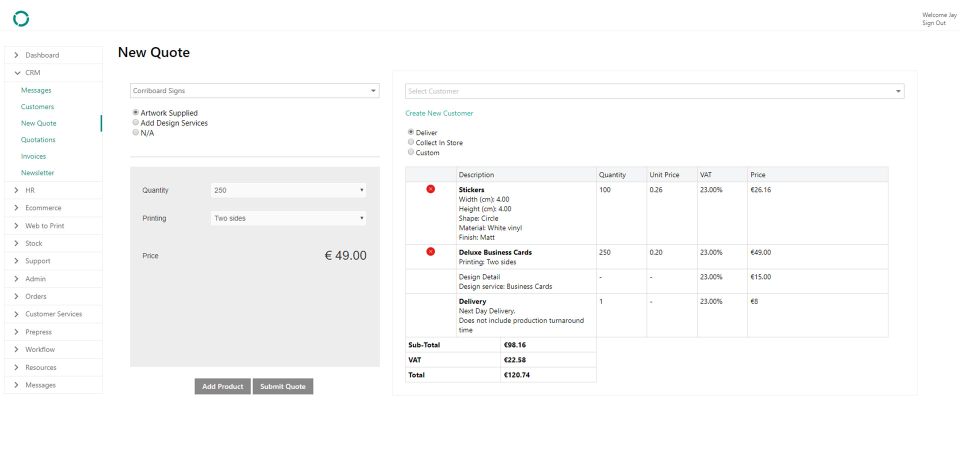Image resolution: width=960 pixels, height=475 pixels.
Task: Click the Design Detail price €15.00
Action: click(x=760, y=277)
